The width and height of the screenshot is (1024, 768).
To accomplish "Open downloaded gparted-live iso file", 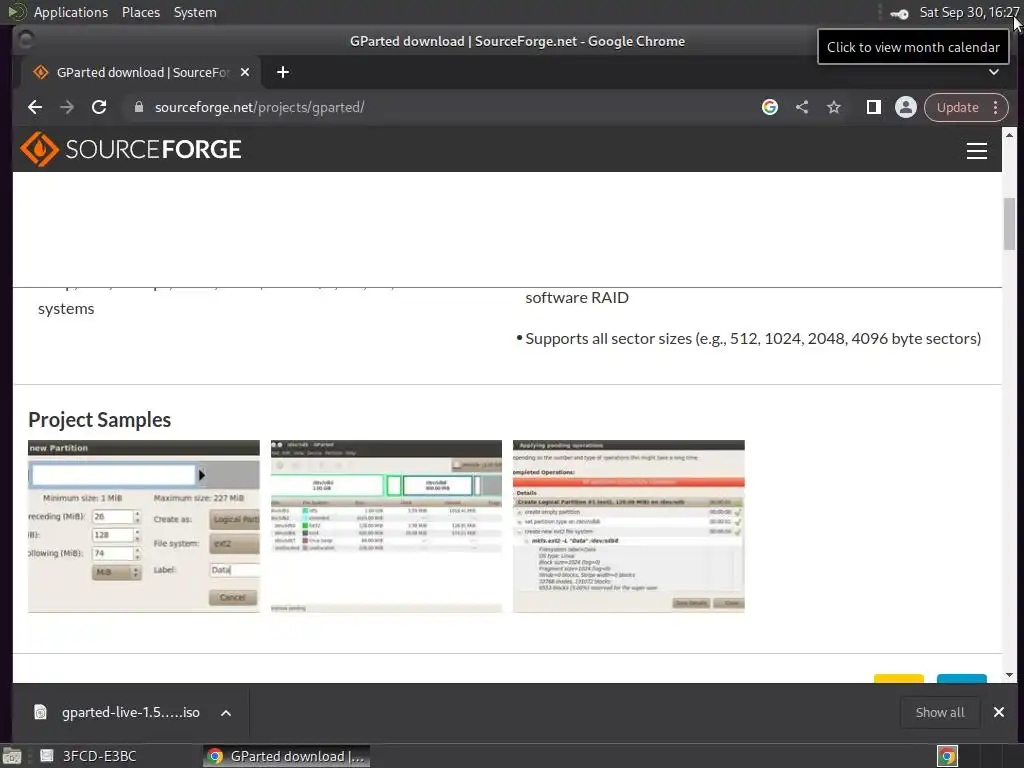I will point(131,712).
